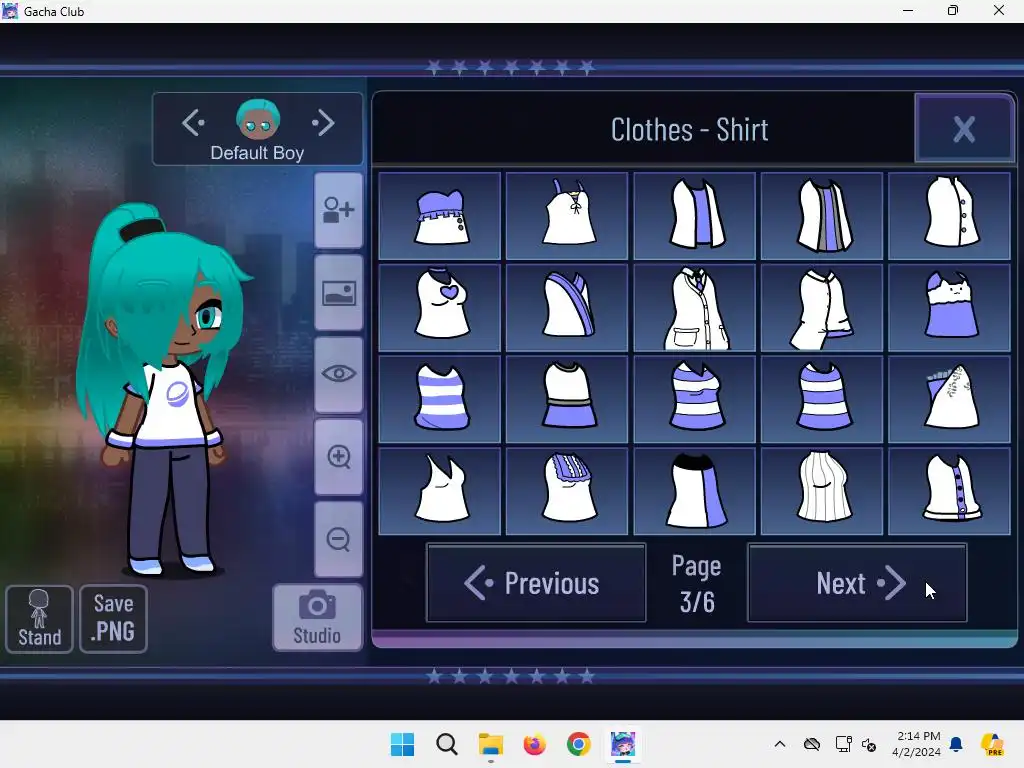The width and height of the screenshot is (1024, 768).
Task: Select the purple-white striped tube top
Action: (440, 399)
